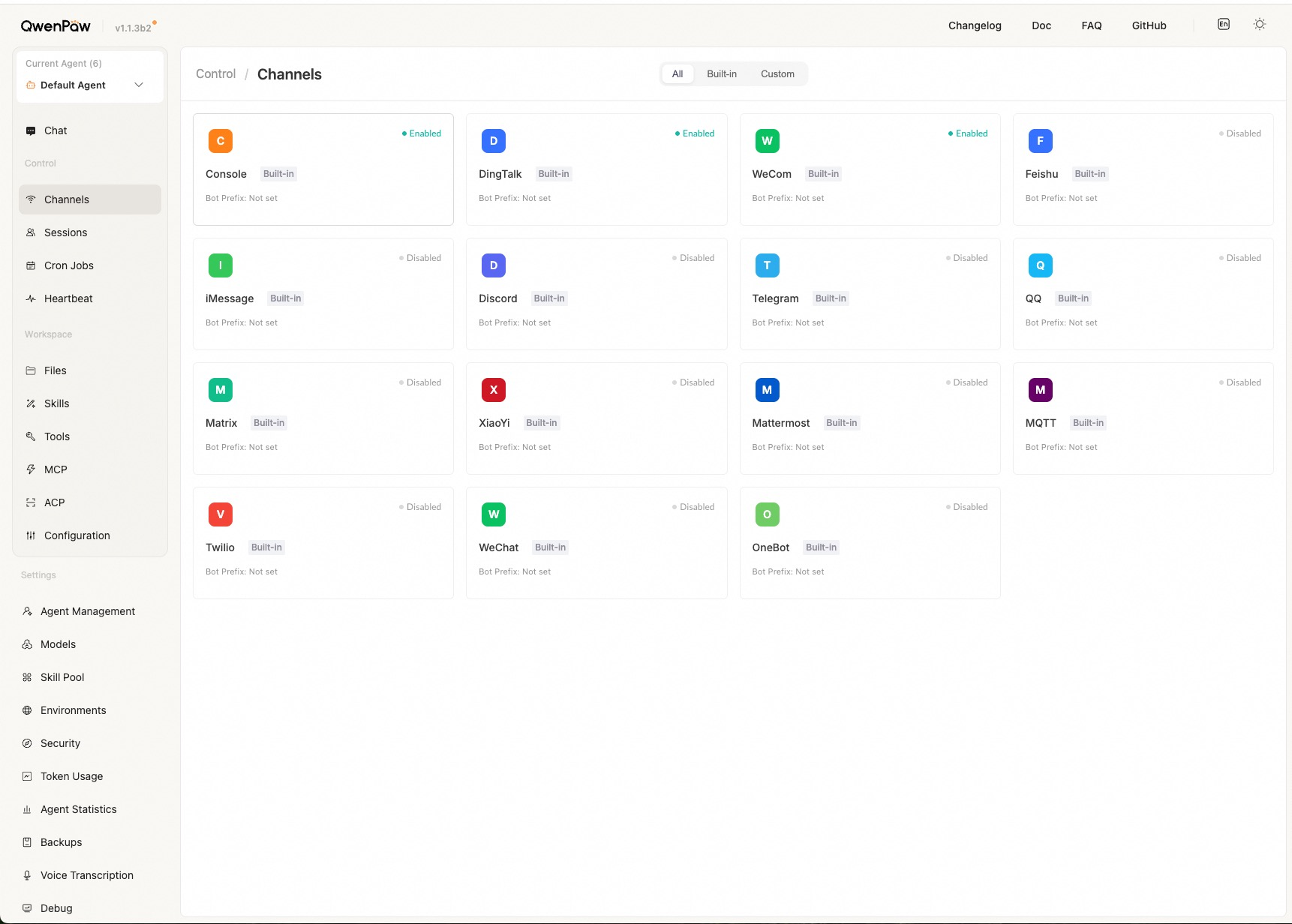This screenshot has width=1292, height=924.
Task: Click the Feishu Disabled status label
Action: point(1239,133)
